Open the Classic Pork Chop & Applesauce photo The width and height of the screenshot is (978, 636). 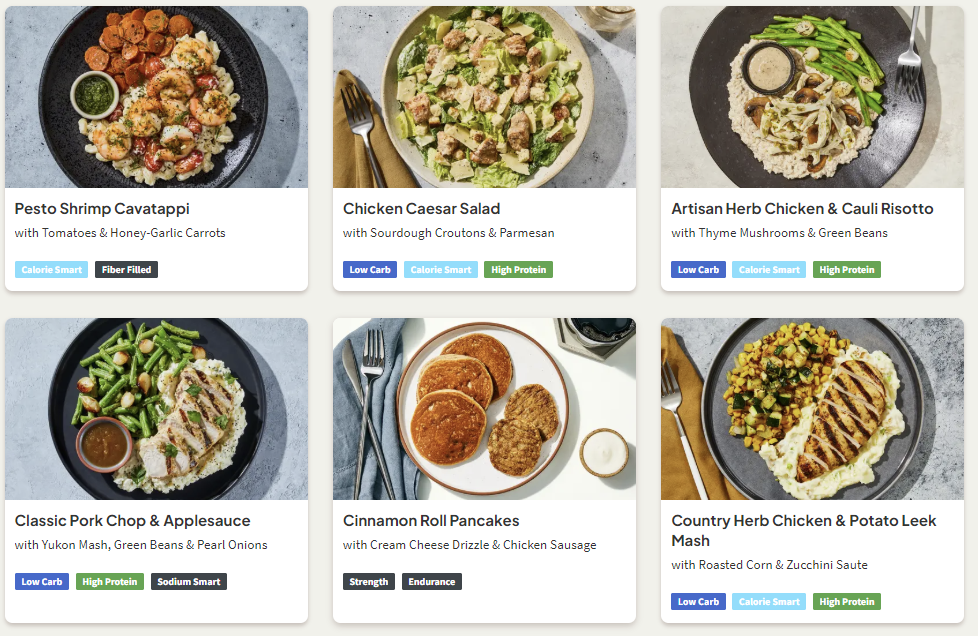[157, 409]
